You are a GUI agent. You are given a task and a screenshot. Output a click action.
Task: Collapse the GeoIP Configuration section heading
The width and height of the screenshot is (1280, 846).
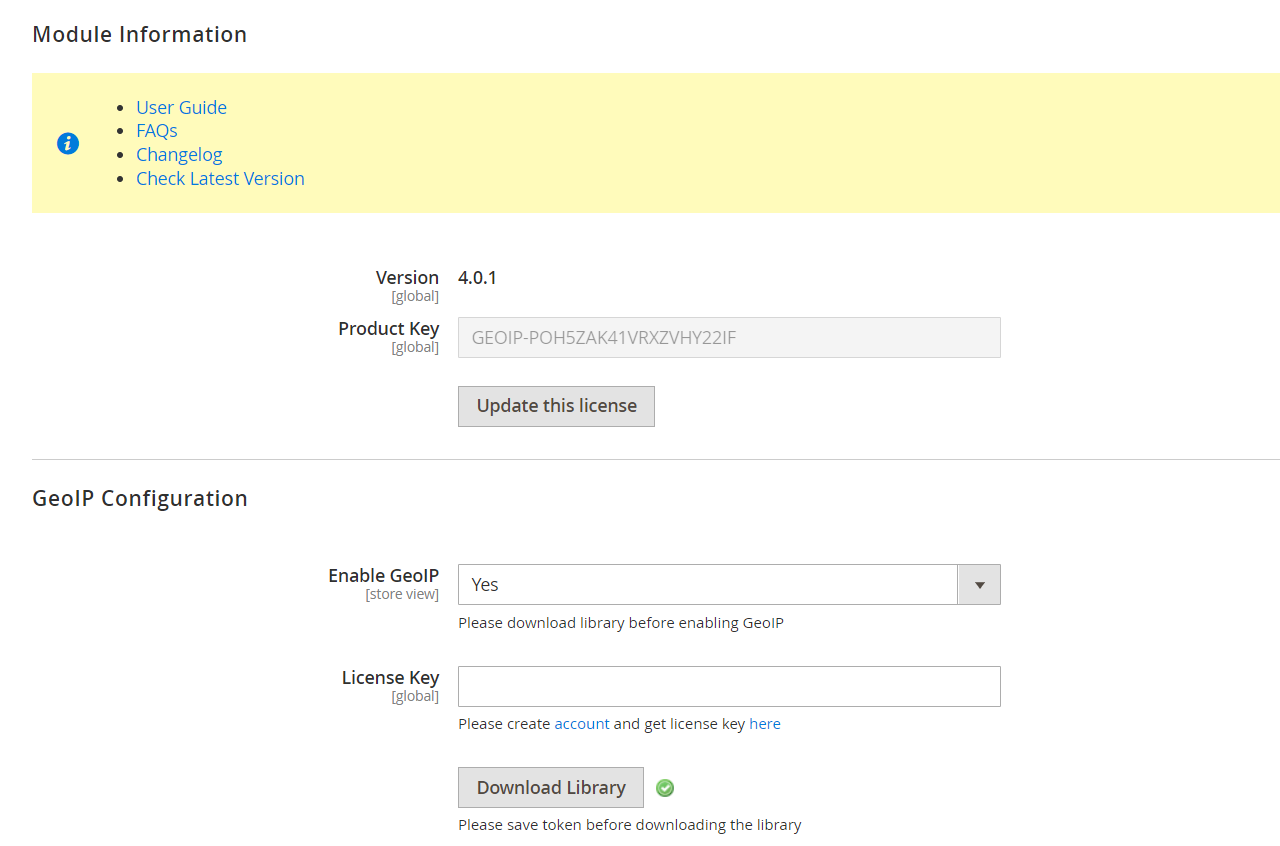tap(139, 498)
